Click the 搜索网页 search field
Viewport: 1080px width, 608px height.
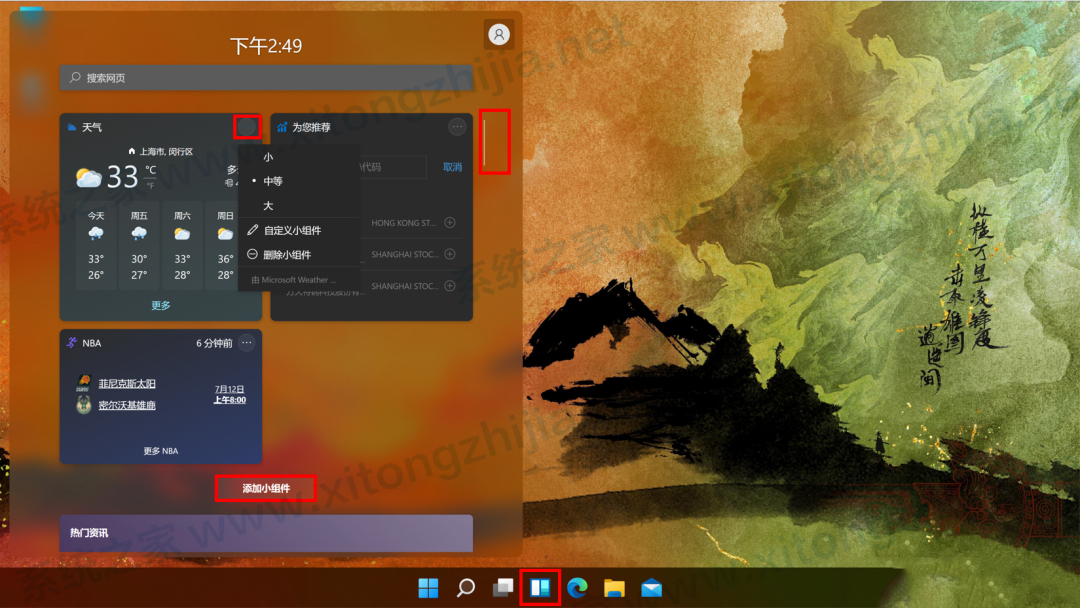pos(266,77)
